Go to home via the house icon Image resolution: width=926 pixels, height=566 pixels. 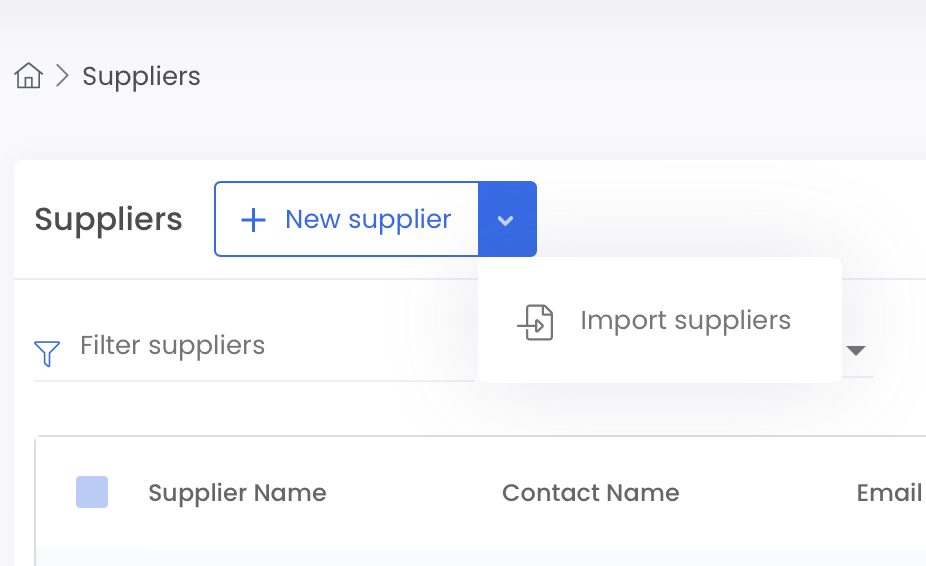click(28, 76)
